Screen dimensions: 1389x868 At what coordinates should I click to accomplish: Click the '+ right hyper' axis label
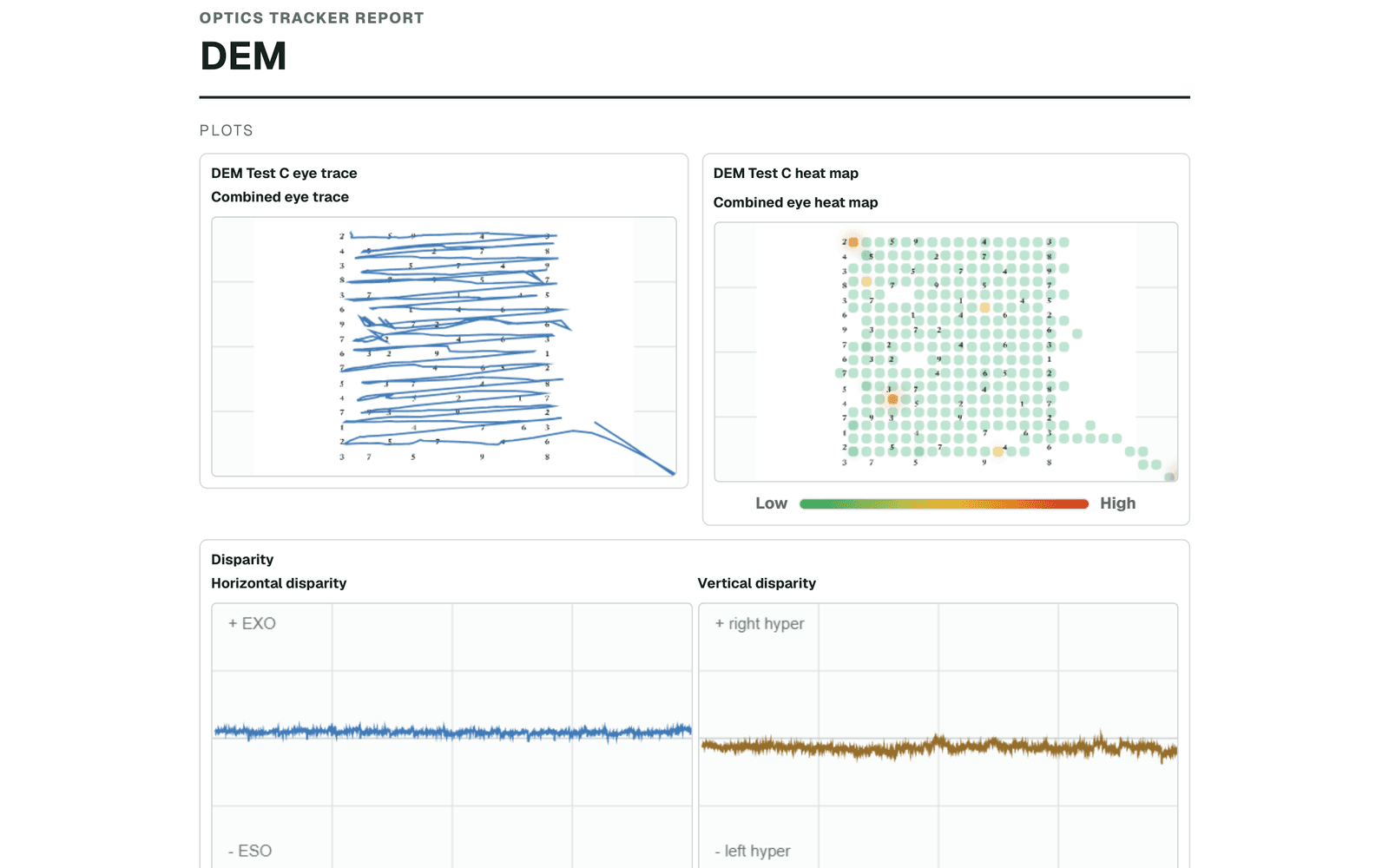[760, 623]
